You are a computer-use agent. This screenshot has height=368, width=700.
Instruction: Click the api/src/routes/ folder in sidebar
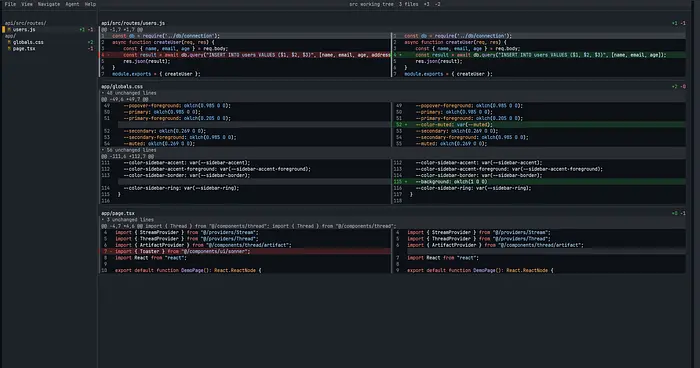coord(25,23)
